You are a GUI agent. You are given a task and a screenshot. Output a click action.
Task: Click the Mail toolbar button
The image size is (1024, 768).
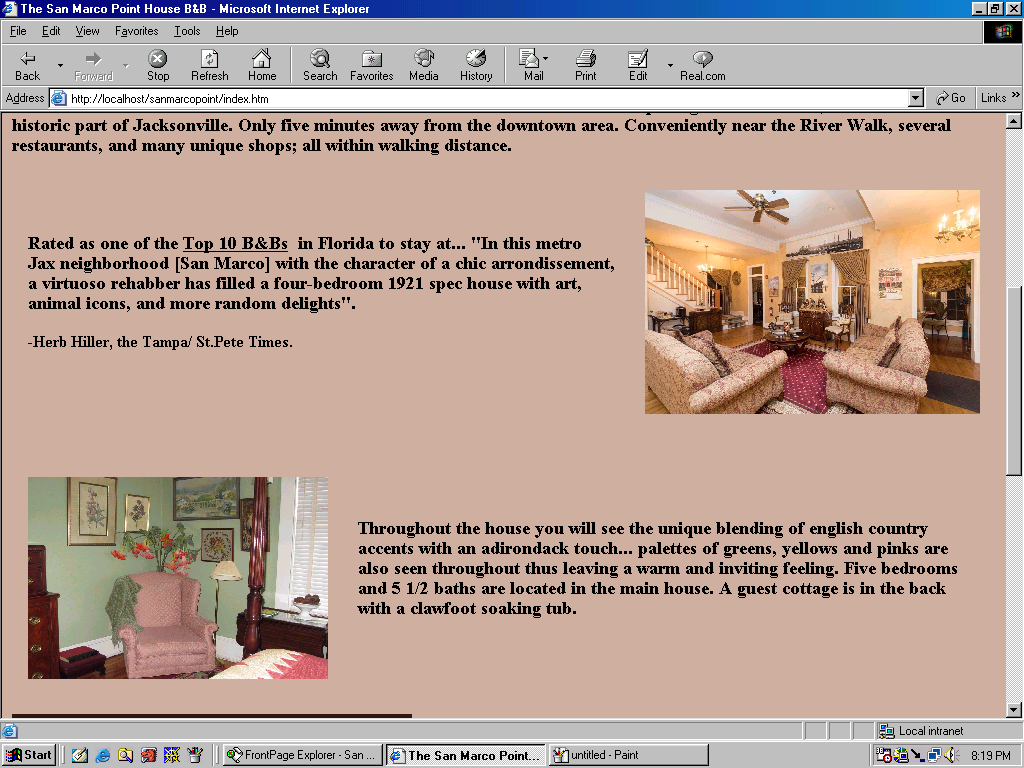pos(534,65)
